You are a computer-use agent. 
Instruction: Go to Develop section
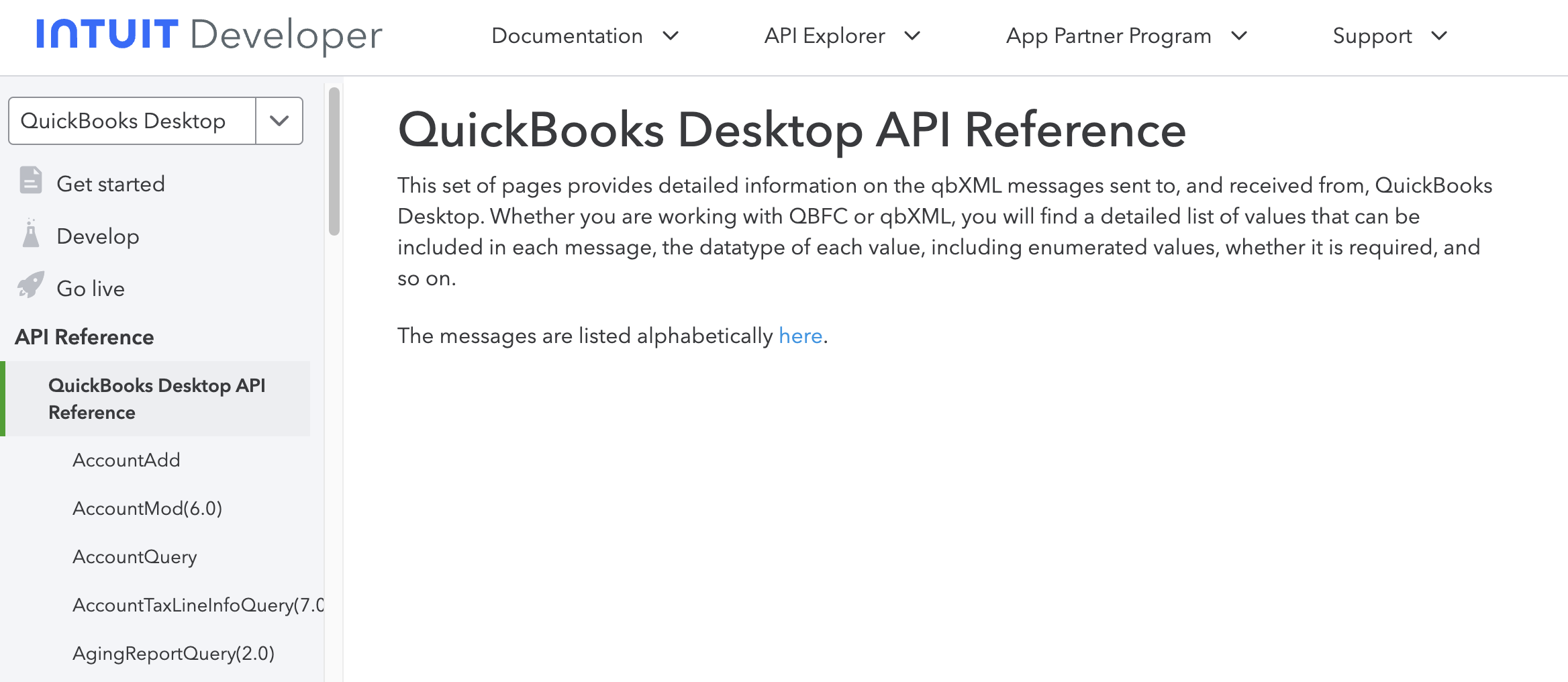[98, 236]
